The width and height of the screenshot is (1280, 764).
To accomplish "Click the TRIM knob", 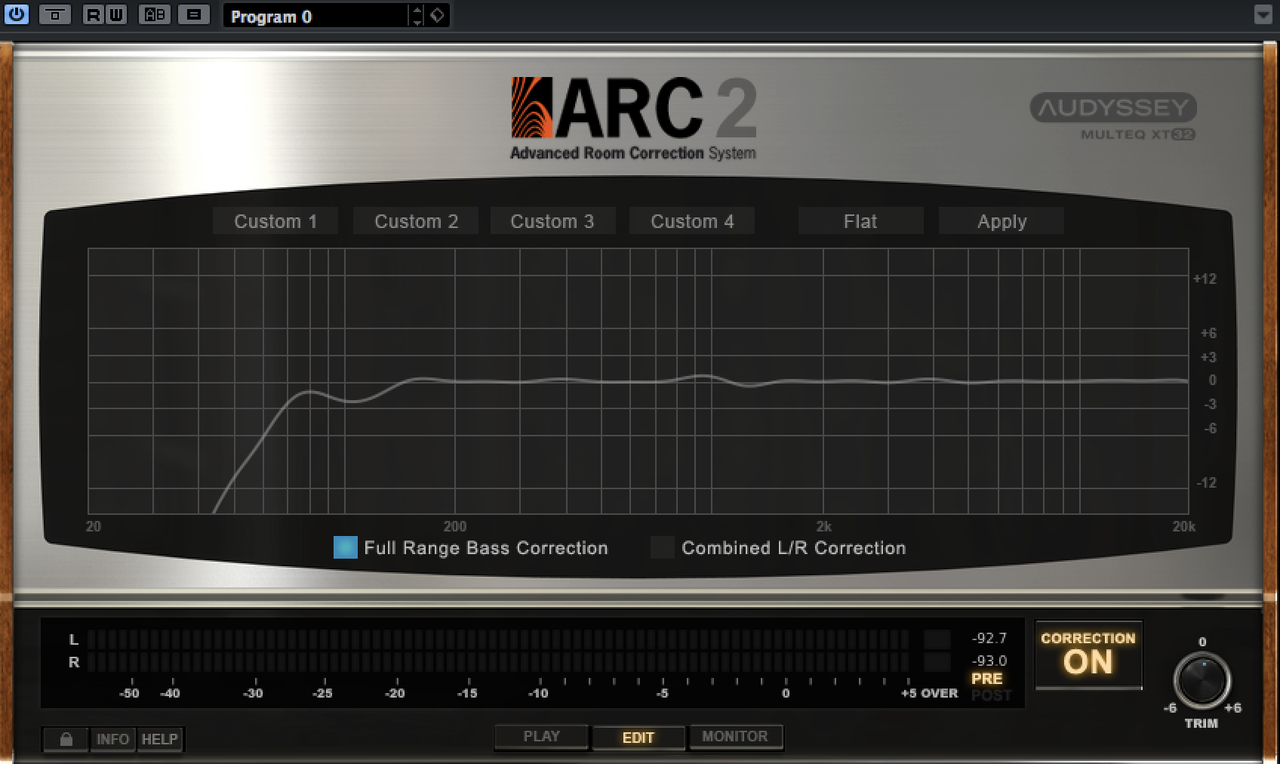I will 1202,681.
